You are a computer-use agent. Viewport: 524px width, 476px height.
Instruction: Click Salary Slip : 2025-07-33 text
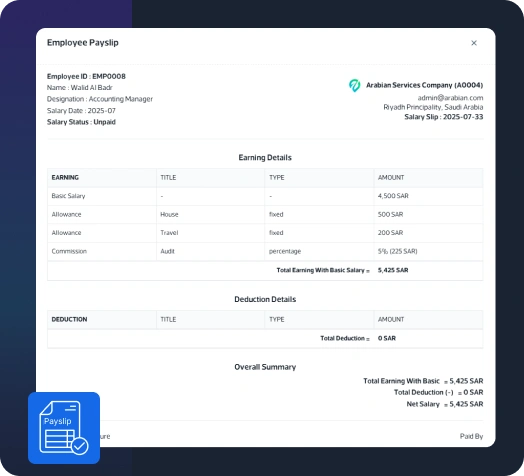click(444, 117)
